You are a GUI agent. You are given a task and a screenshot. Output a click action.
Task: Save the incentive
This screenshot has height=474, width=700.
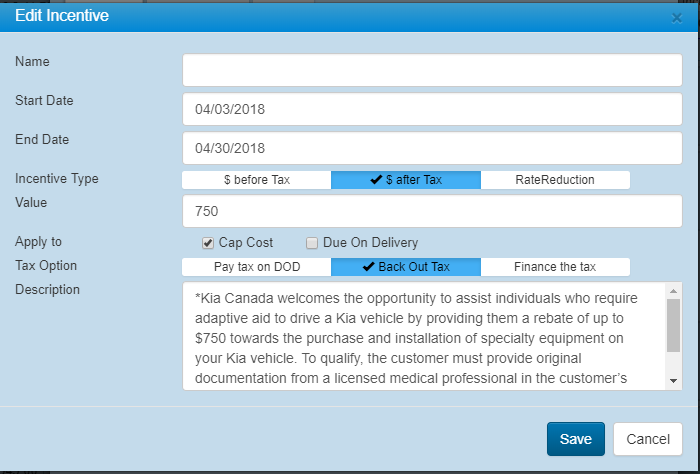[575, 439]
